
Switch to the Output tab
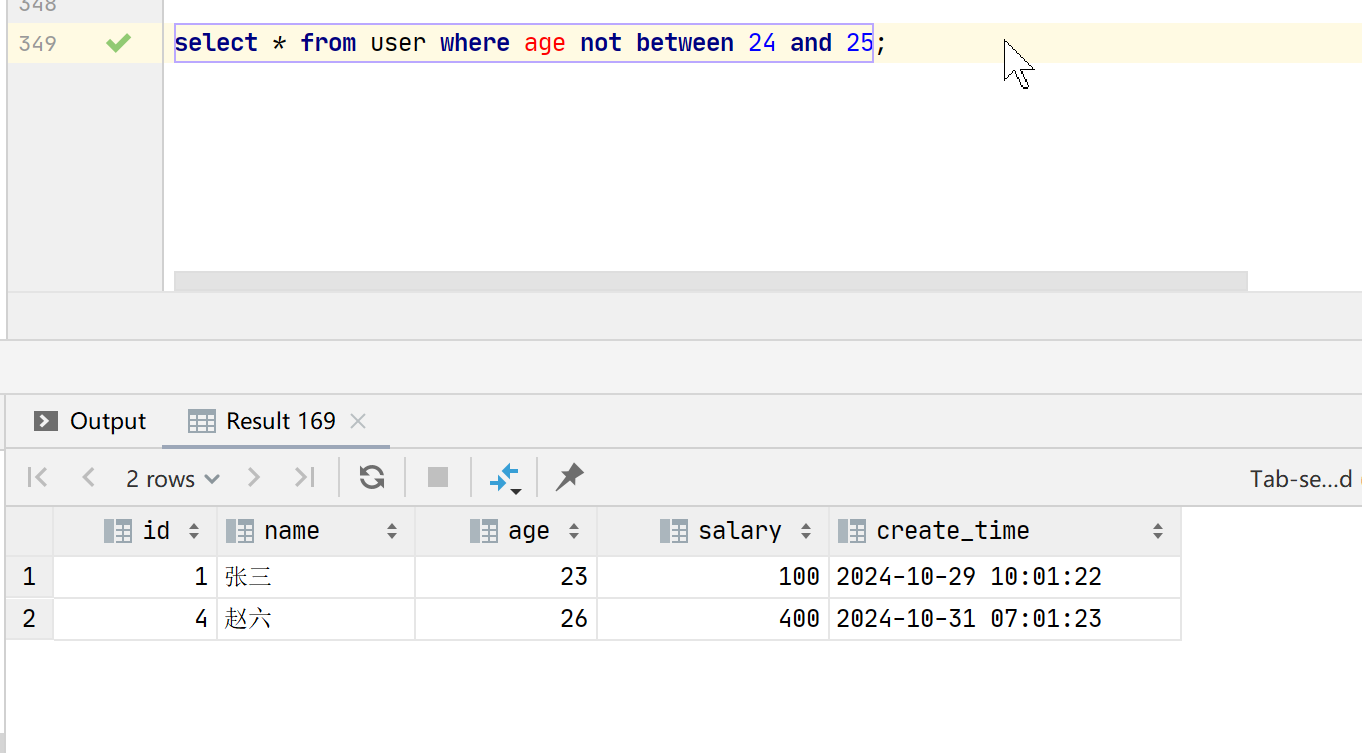tap(90, 421)
